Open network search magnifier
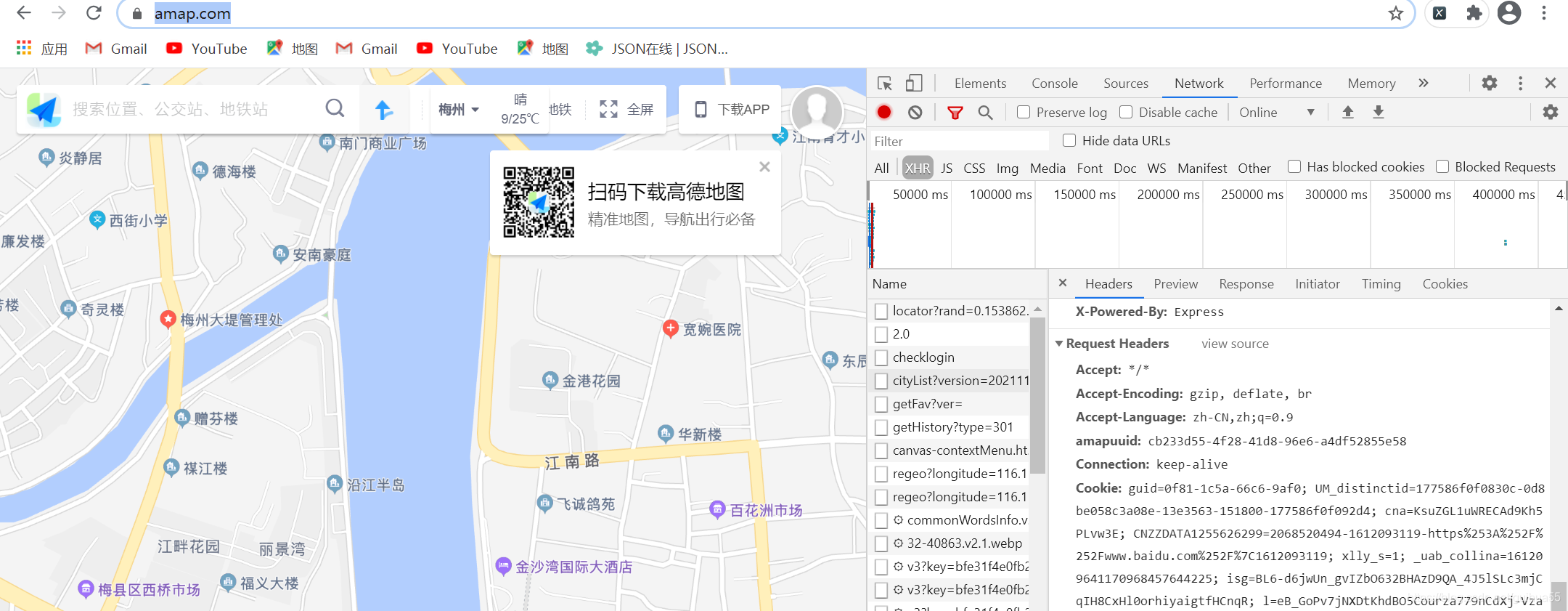 coord(985,113)
